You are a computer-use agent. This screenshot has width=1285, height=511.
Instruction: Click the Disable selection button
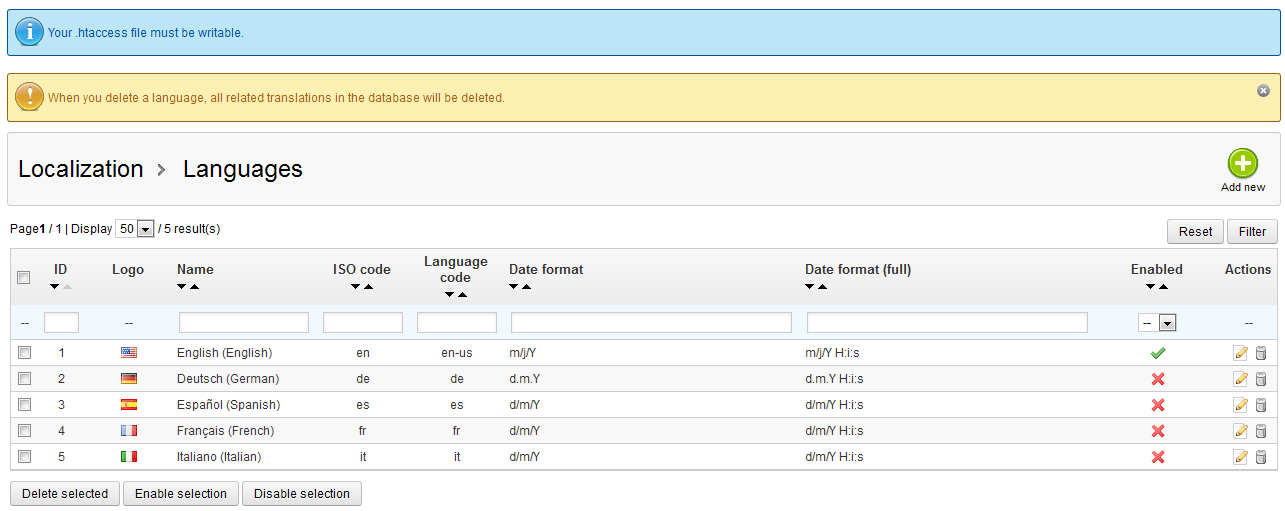[x=301, y=494]
